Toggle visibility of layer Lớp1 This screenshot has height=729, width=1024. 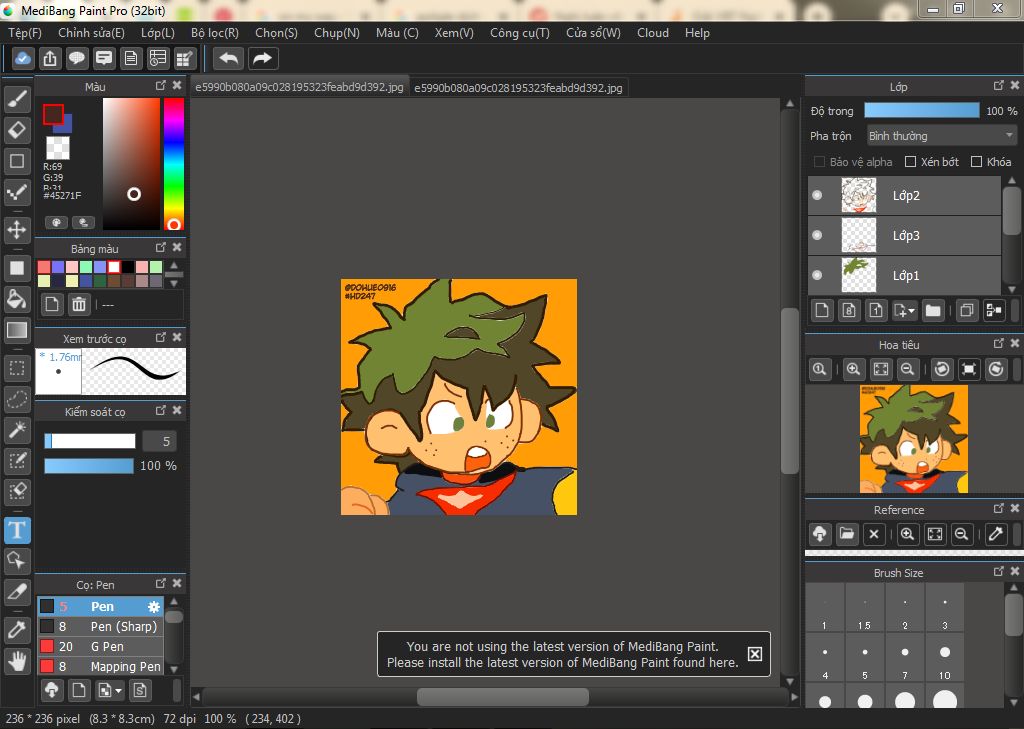(817, 275)
